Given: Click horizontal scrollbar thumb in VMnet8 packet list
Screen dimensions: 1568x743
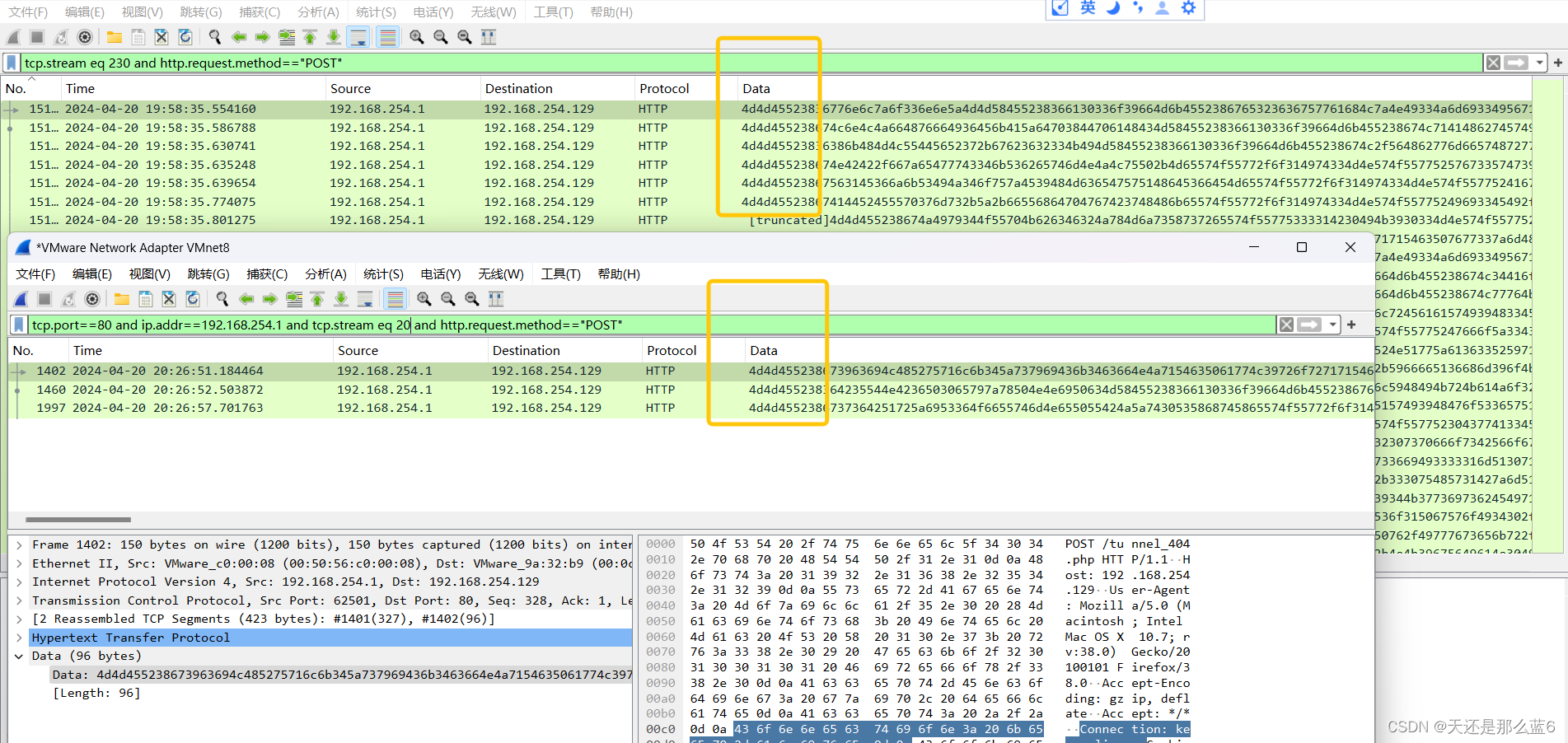Looking at the screenshot, I should [78, 520].
